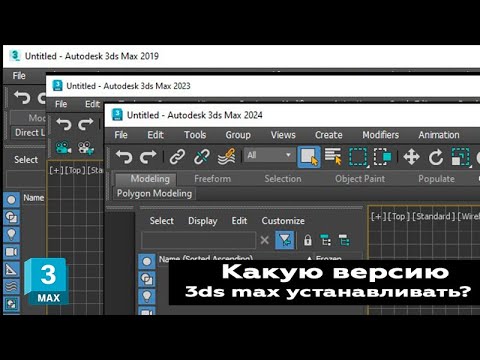Expand the Polygon Modeling panel
The height and width of the screenshot is (360, 480).
tap(154, 194)
